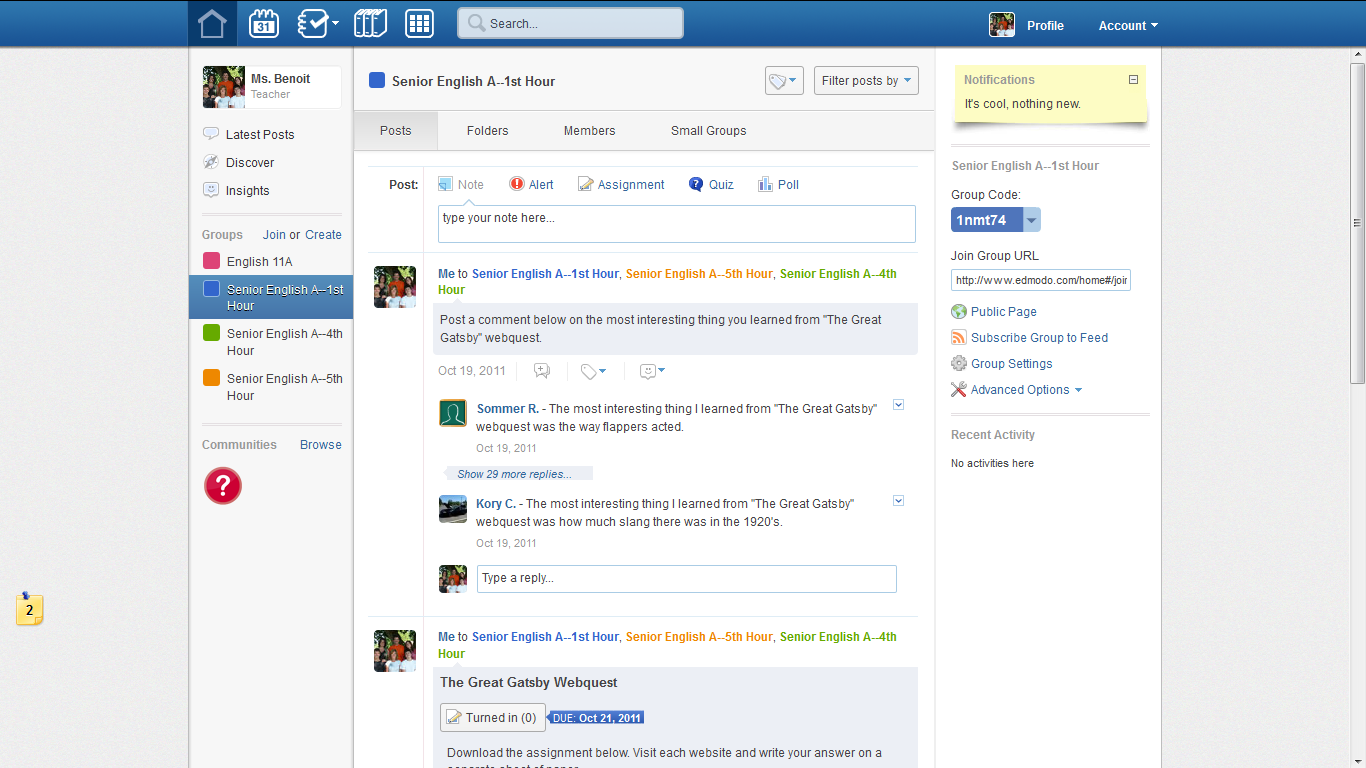1366x768 pixels.
Task: Select the Quiz post type
Action: (x=711, y=184)
